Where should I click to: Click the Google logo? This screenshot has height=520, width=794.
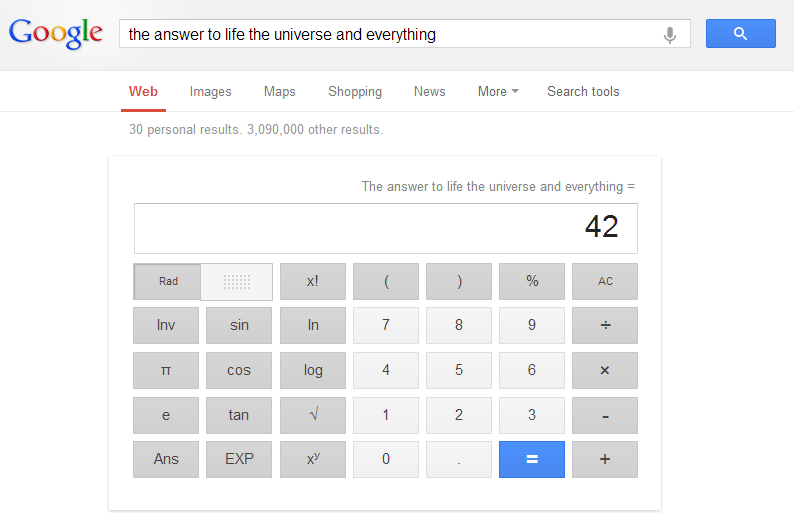[x=56, y=33]
